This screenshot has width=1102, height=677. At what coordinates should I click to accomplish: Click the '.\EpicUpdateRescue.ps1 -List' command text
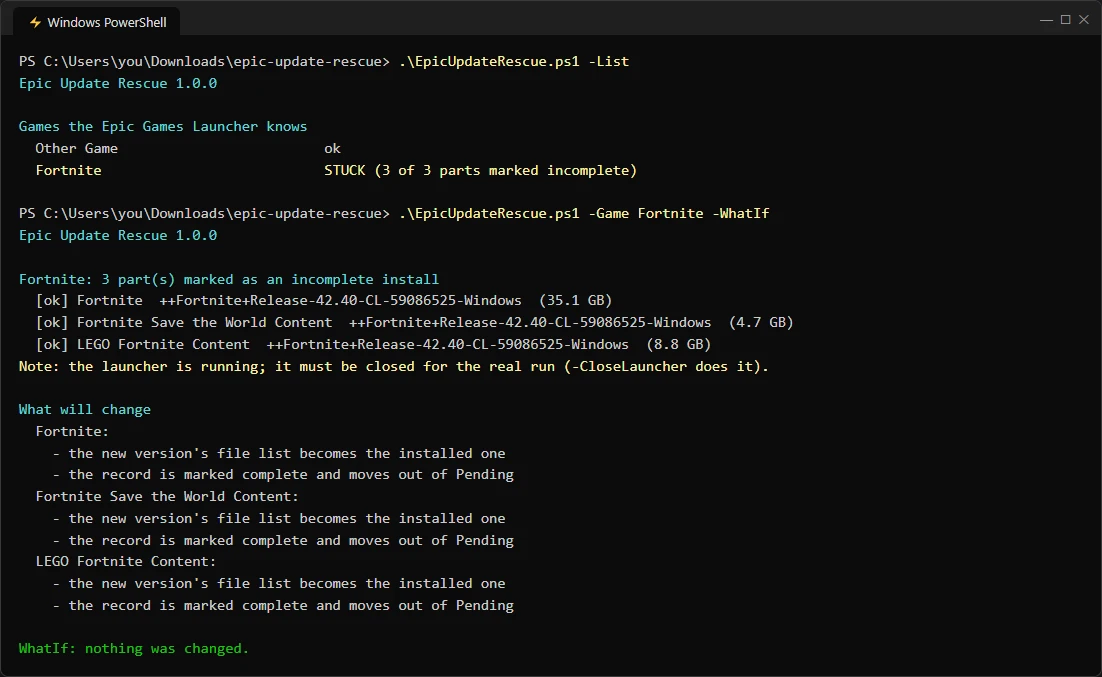click(514, 61)
